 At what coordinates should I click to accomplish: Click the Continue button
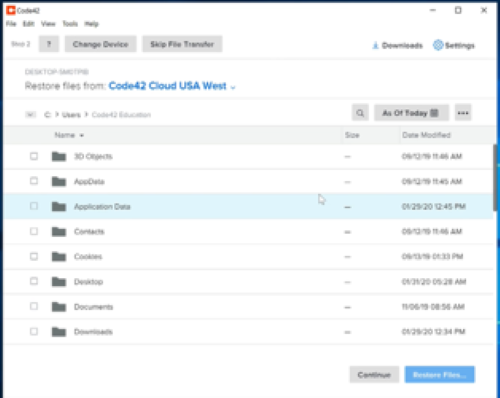374,375
